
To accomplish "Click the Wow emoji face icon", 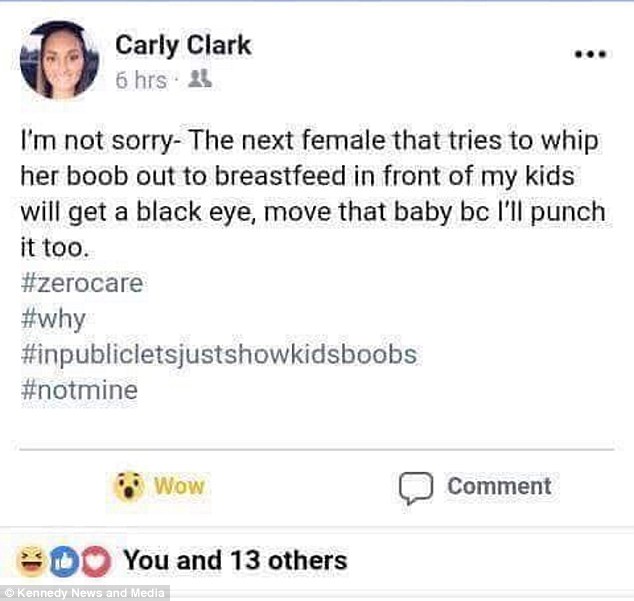I will tap(129, 486).
